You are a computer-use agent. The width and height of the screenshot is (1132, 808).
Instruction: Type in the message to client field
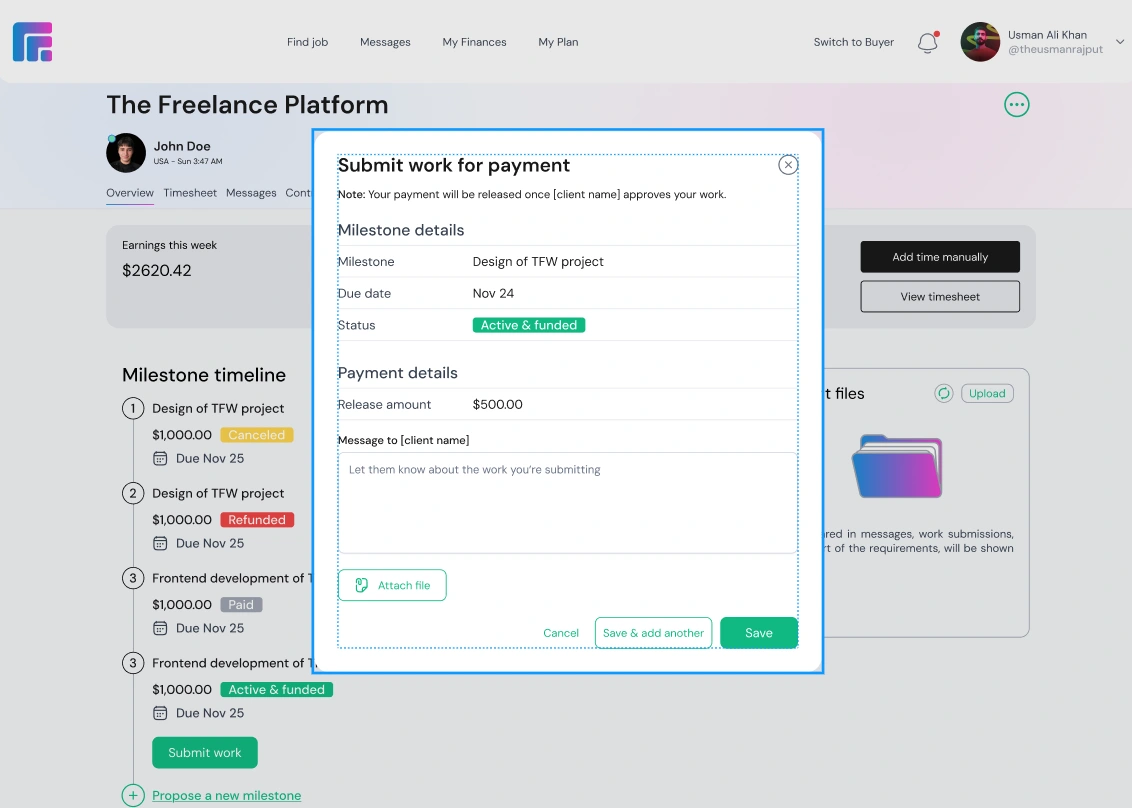(567, 502)
